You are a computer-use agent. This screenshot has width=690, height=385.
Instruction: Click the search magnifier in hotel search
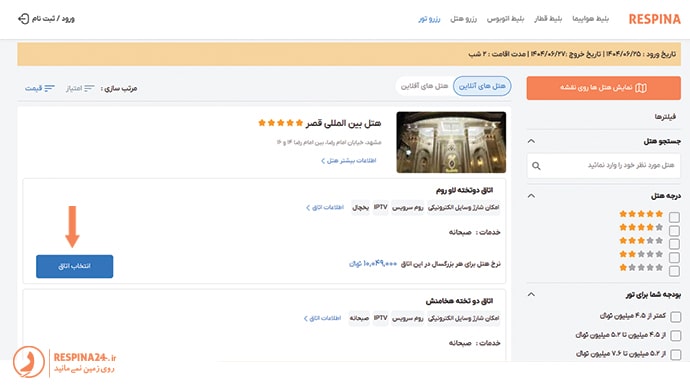tap(536, 166)
